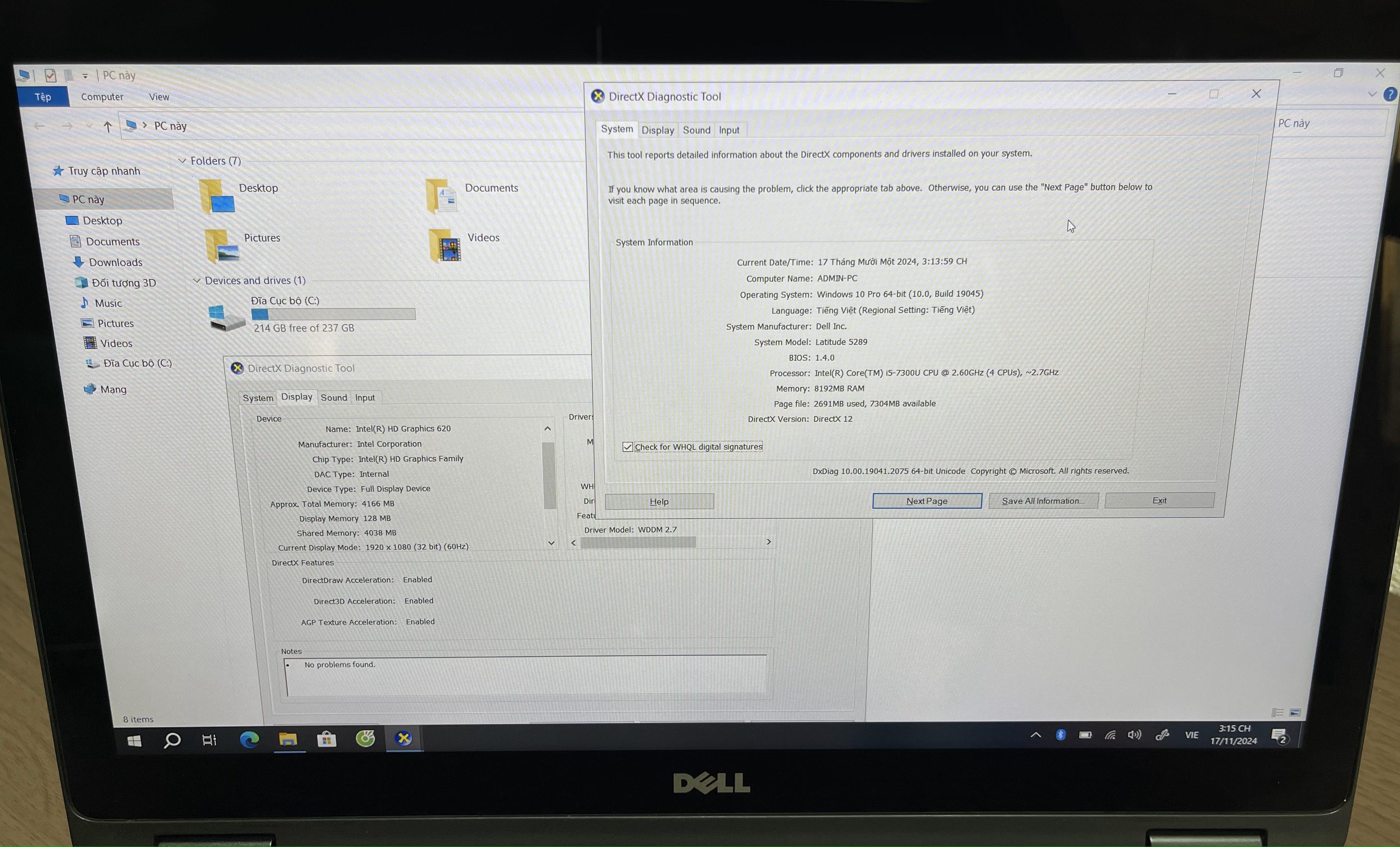
Task: Click Device list scroll up arrow
Action: click(548, 429)
